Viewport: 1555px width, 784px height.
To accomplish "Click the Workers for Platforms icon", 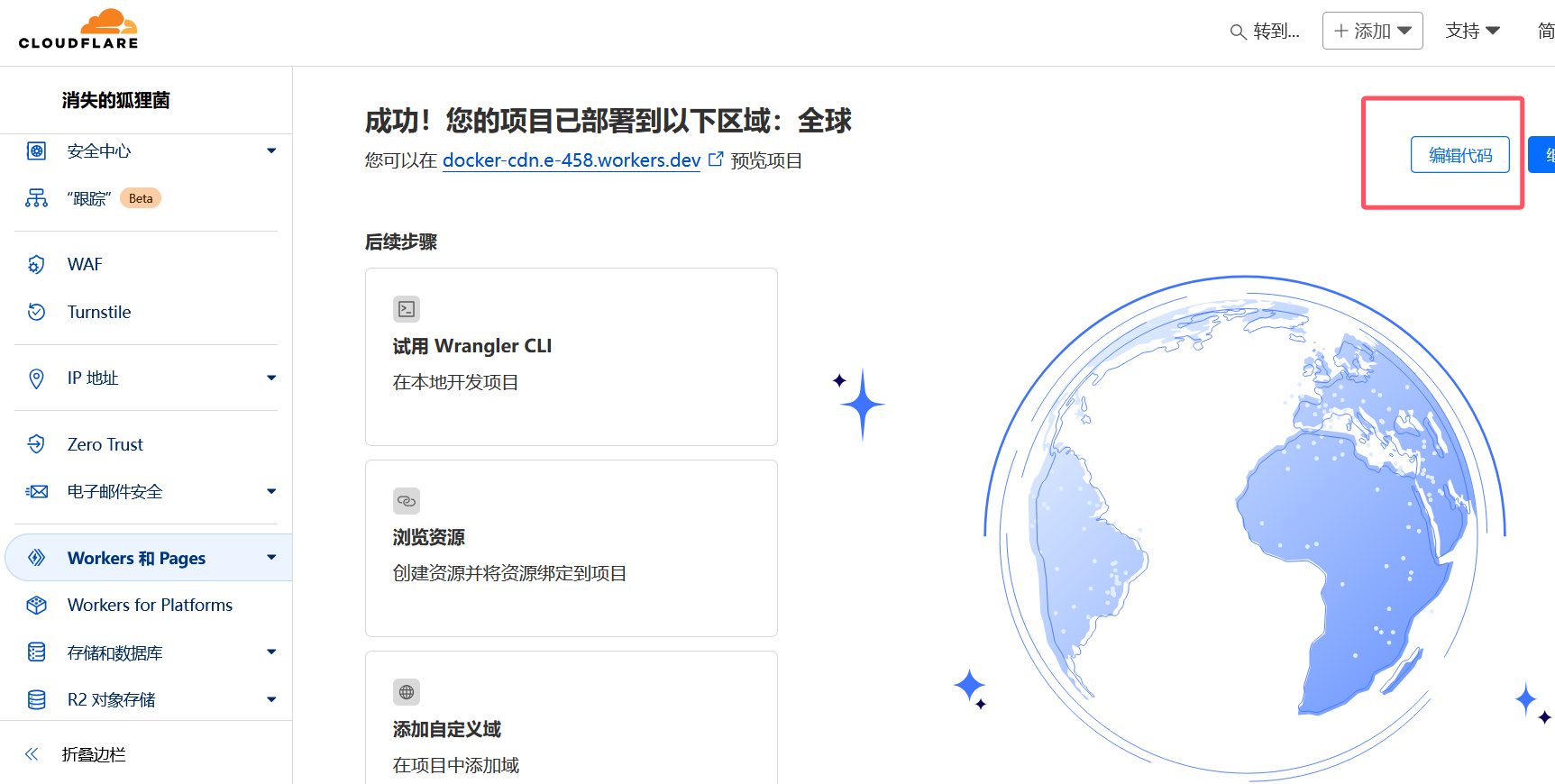I will point(36,605).
